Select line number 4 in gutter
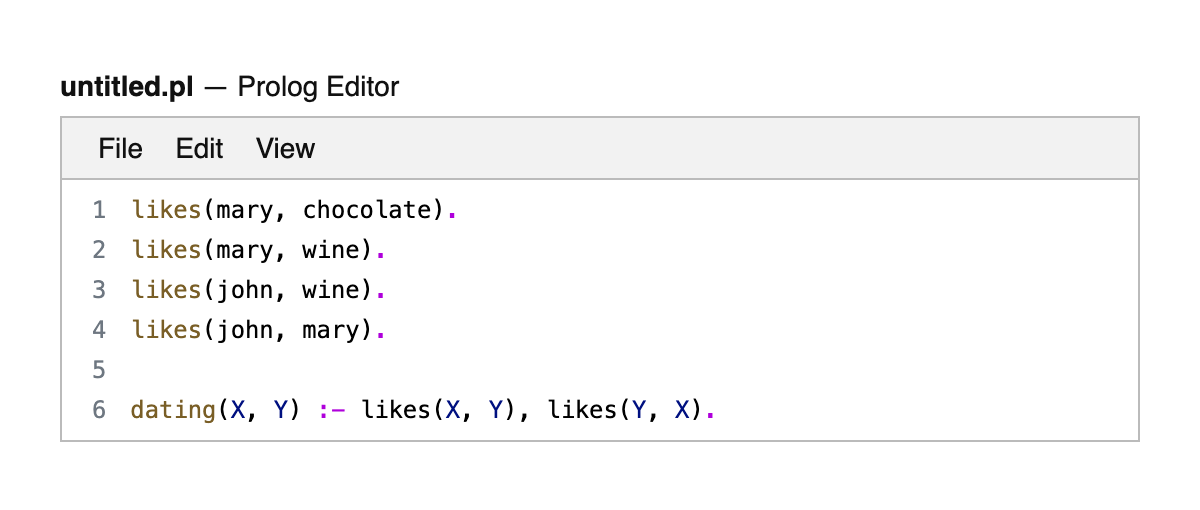This screenshot has width=1200, height=510. pyautogui.click(x=98, y=330)
